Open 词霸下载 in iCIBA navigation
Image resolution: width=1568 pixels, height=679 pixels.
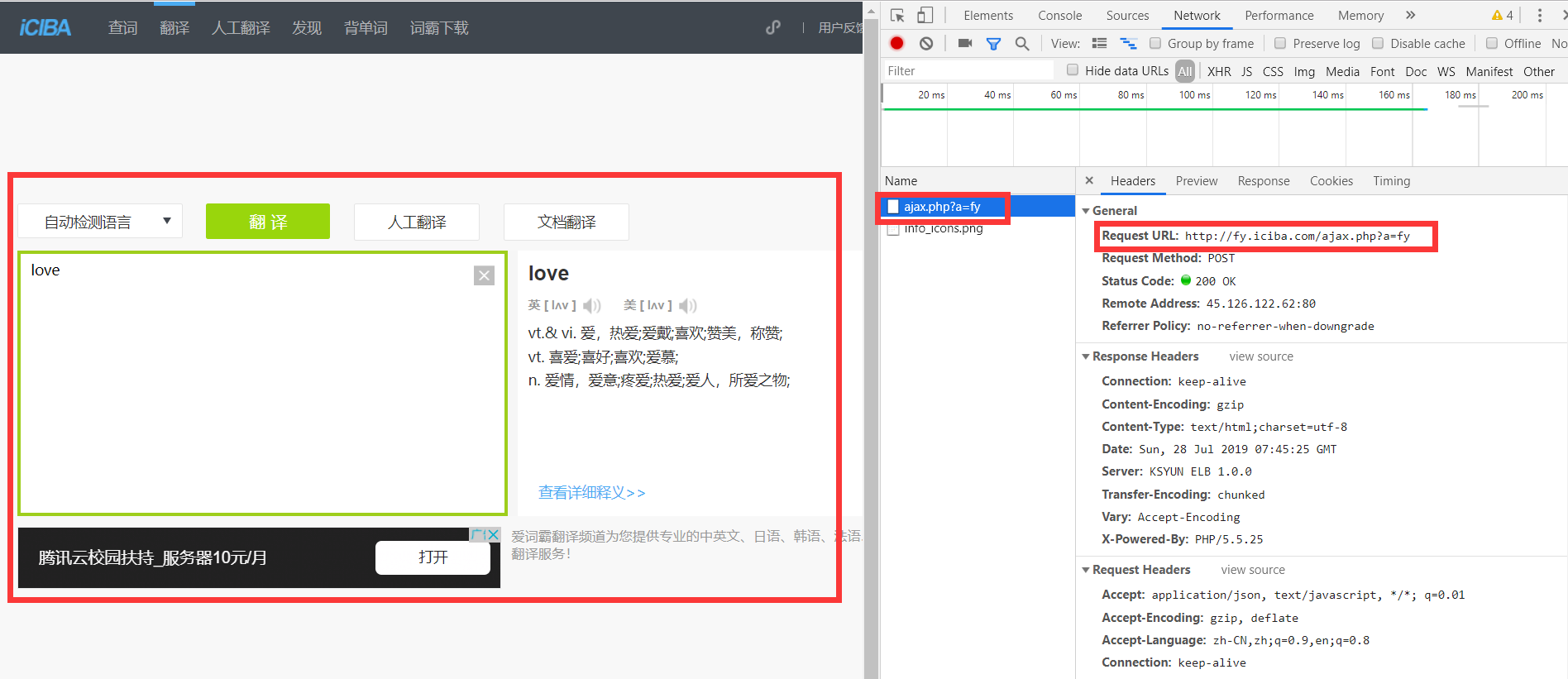pos(439,28)
